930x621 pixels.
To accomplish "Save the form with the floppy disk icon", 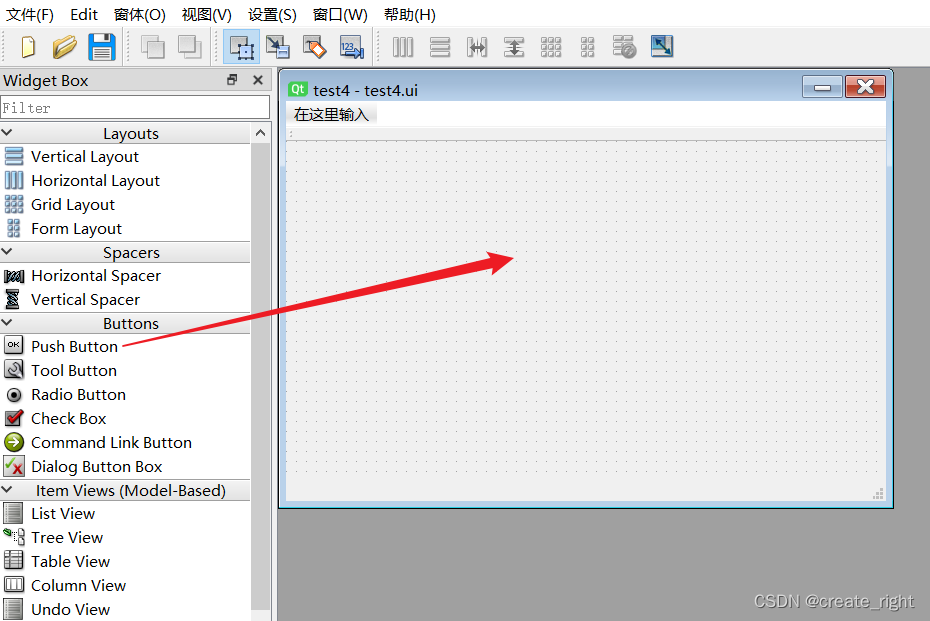I will pos(101,47).
